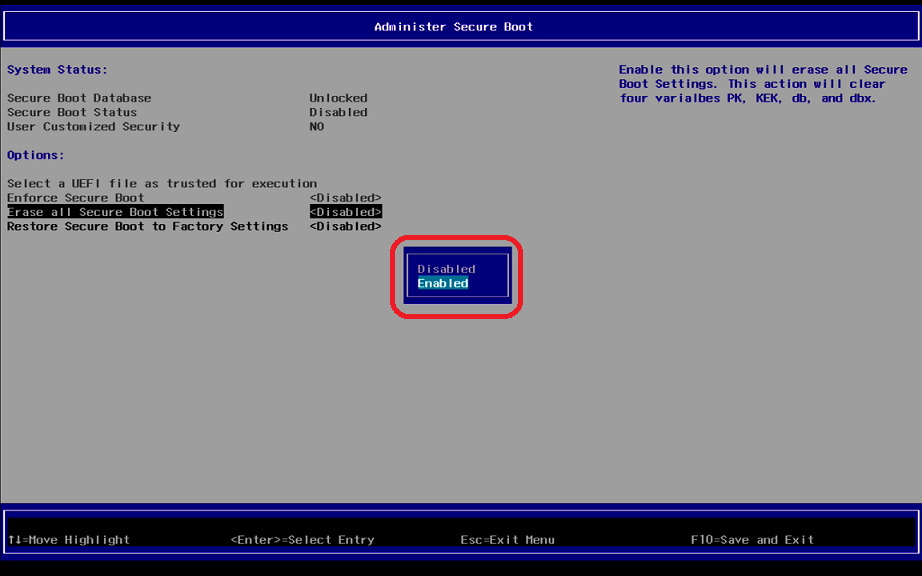Viewport: 922px width, 576px height.
Task: Choose Disabled in the popup list
Action: click(446, 269)
